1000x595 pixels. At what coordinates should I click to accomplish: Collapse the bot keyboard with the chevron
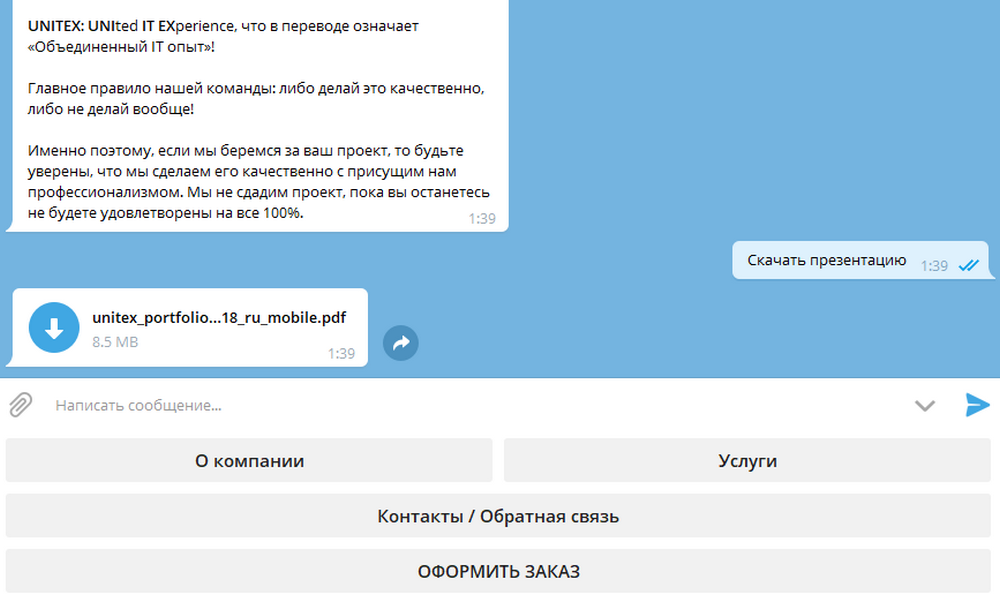(925, 405)
